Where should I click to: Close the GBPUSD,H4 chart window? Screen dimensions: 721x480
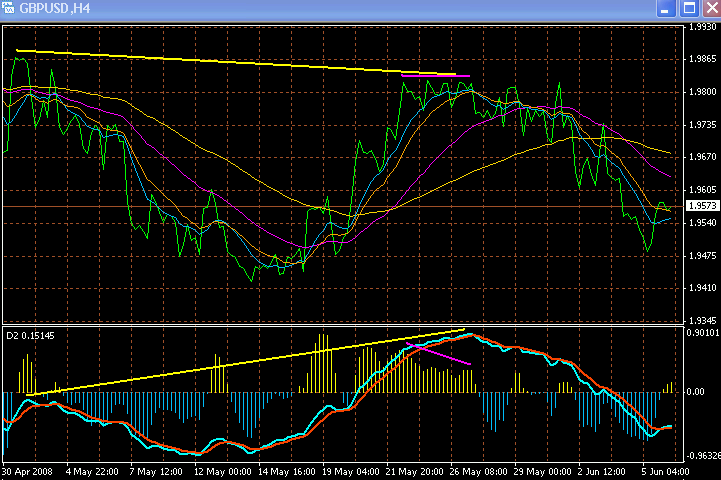[712, 9]
